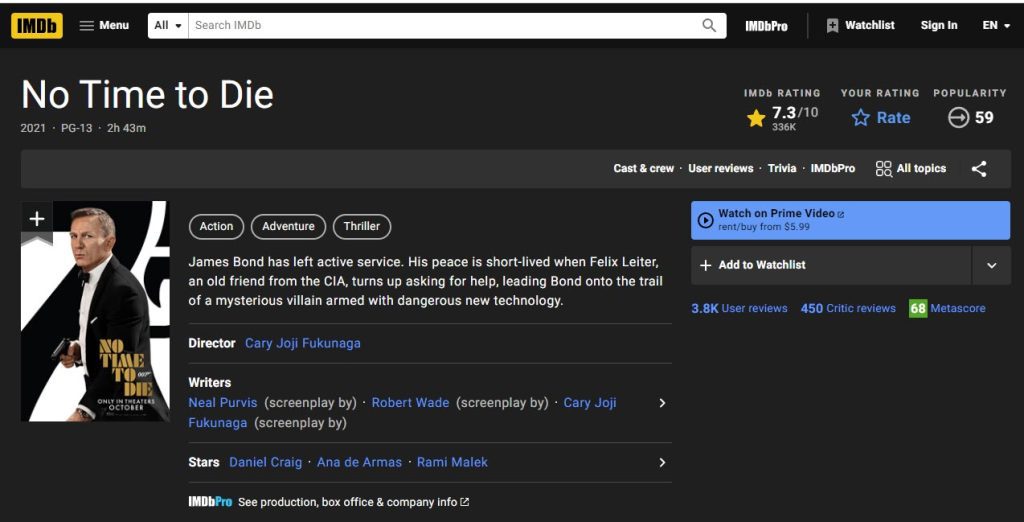Open IMDbPro in the topics bar
Viewport: 1024px width, 522px height.
[x=833, y=169]
